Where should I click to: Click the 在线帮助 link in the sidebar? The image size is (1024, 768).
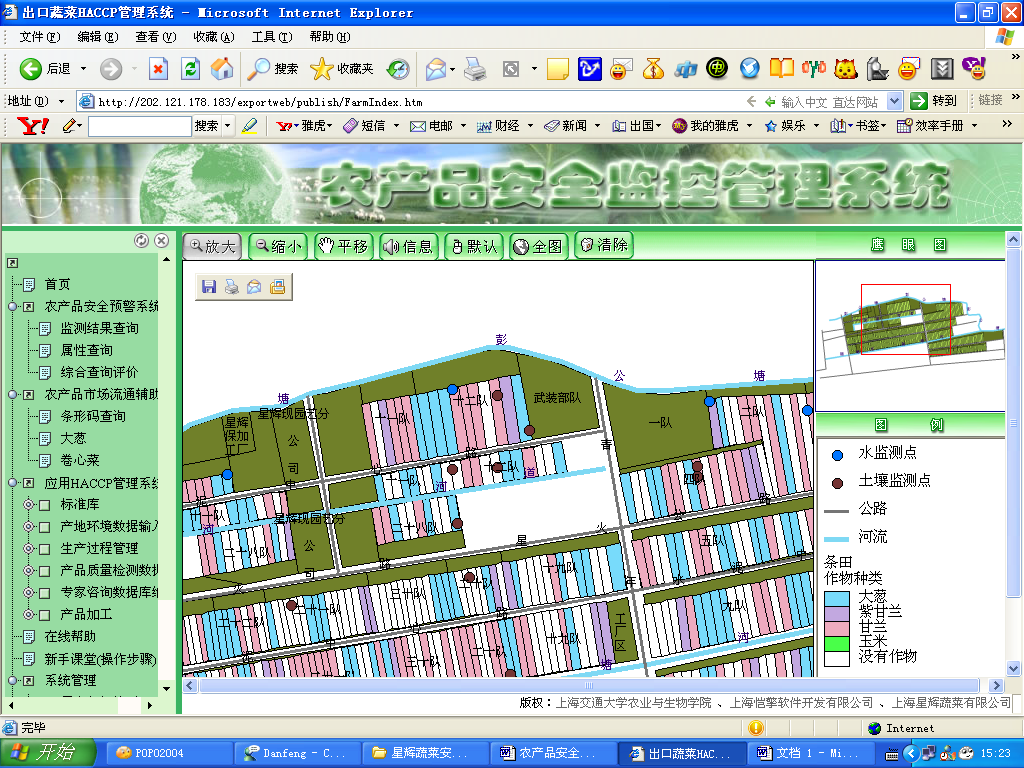pyautogui.click(x=70, y=636)
